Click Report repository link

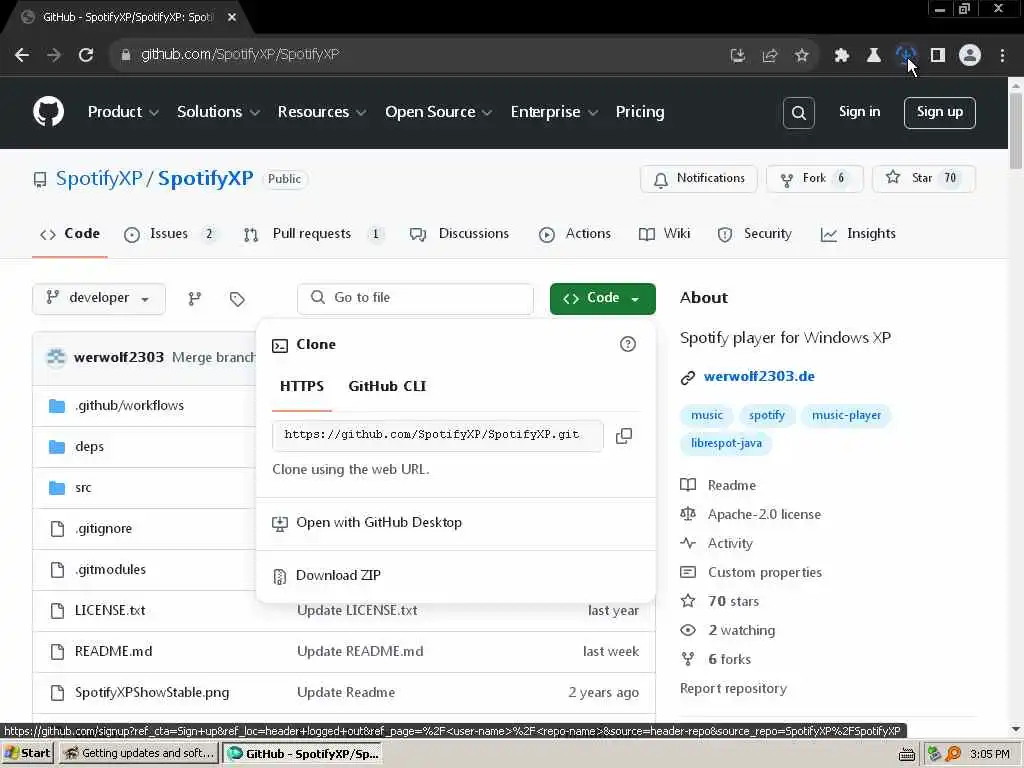click(x=733, y=689)
